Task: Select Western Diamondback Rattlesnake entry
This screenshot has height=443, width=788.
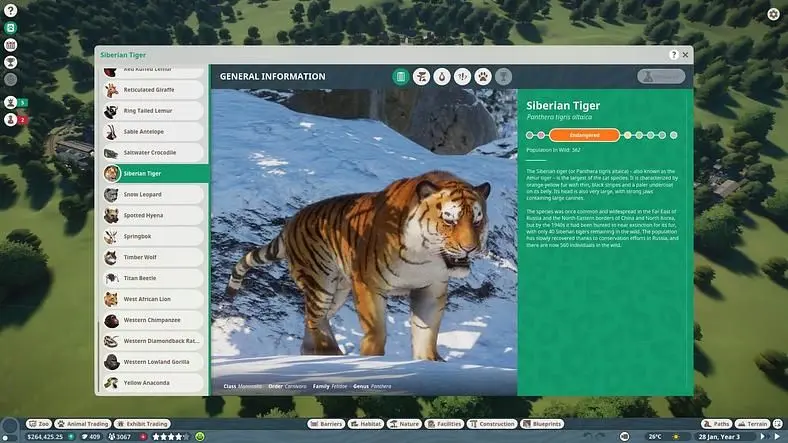Action: [153, 341]
